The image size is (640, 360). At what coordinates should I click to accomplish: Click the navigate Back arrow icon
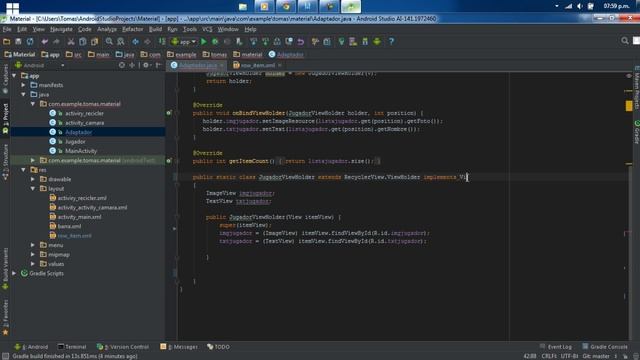[x=136, y=42]
